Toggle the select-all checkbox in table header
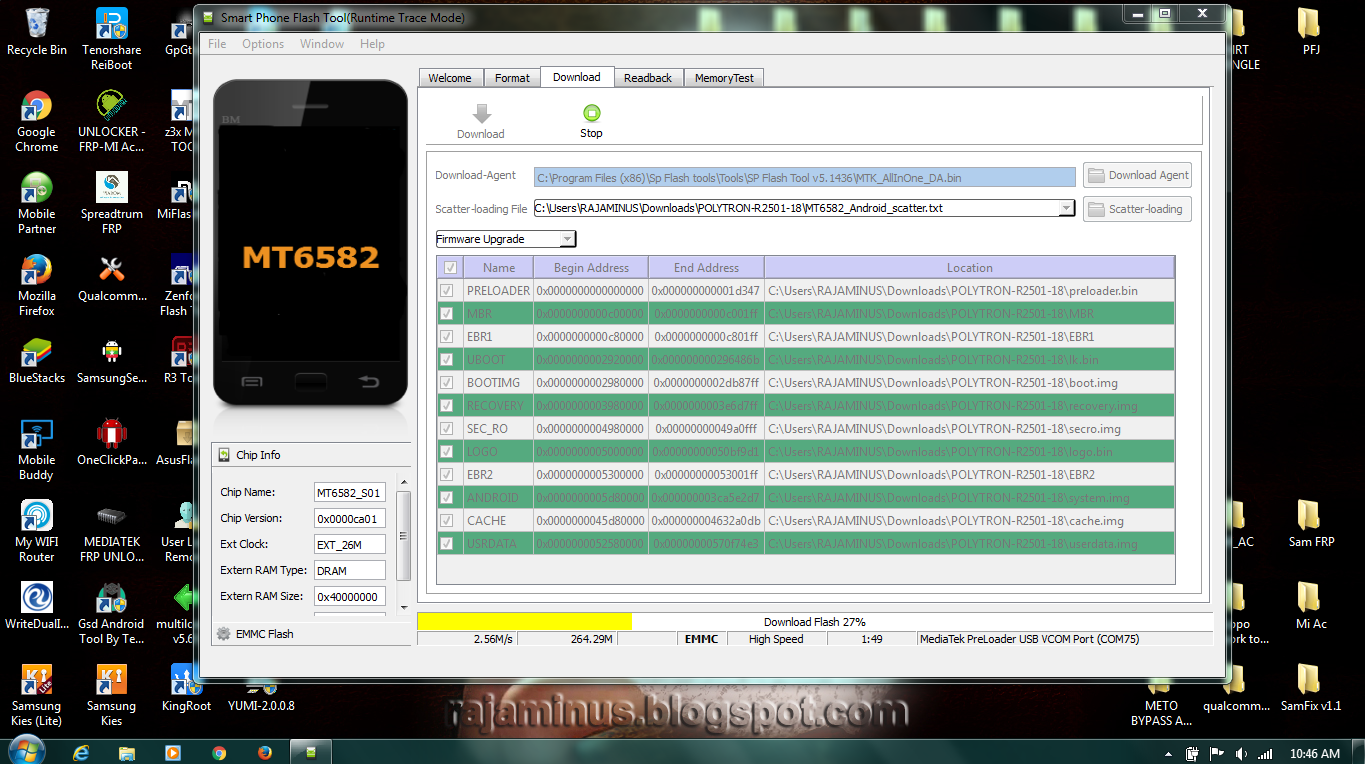The width and height of the screenshot is (1365, 764). point(450,268)
